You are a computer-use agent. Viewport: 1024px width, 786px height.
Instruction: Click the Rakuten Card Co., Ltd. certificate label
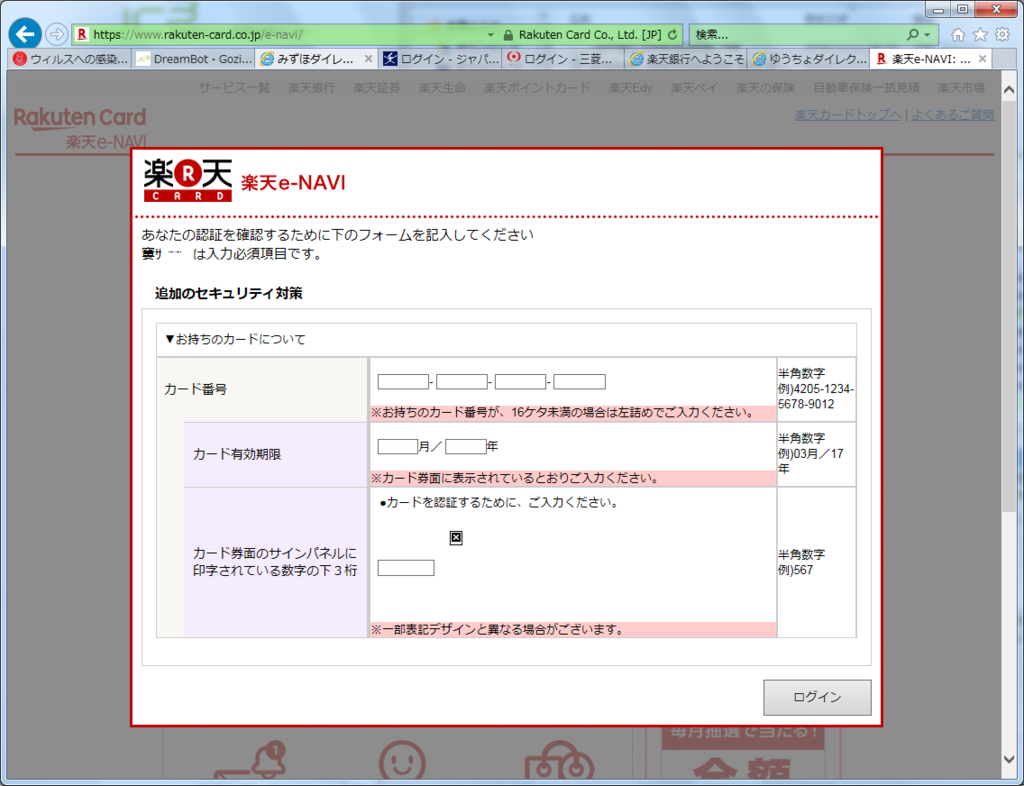[589, 35]
